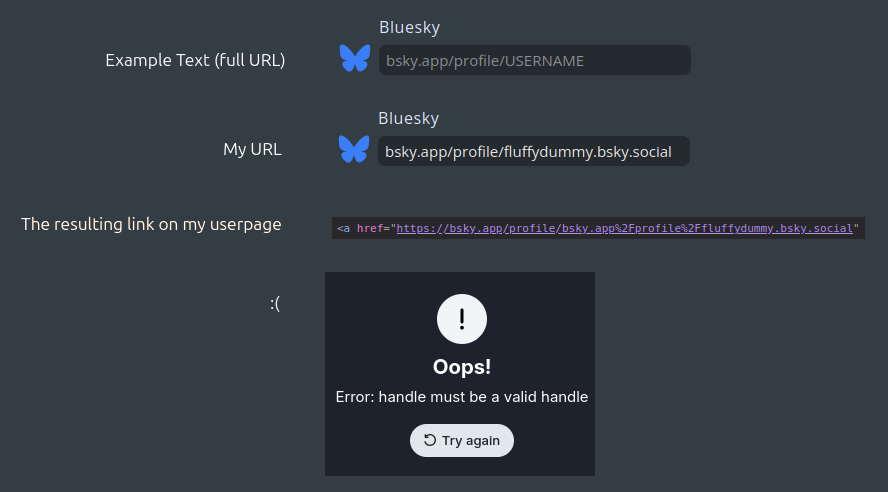The width and height of the screenshot is (888, 492).
Task: Click the dark error panel's empty top-left corner
Action: point(345,290)
